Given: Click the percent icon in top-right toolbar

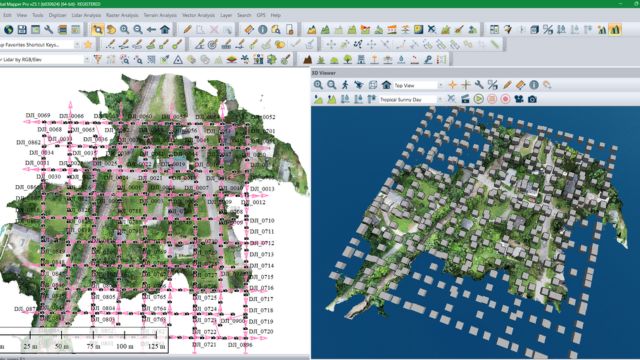Looking at the screenshot, I should [x=548, y=29].
